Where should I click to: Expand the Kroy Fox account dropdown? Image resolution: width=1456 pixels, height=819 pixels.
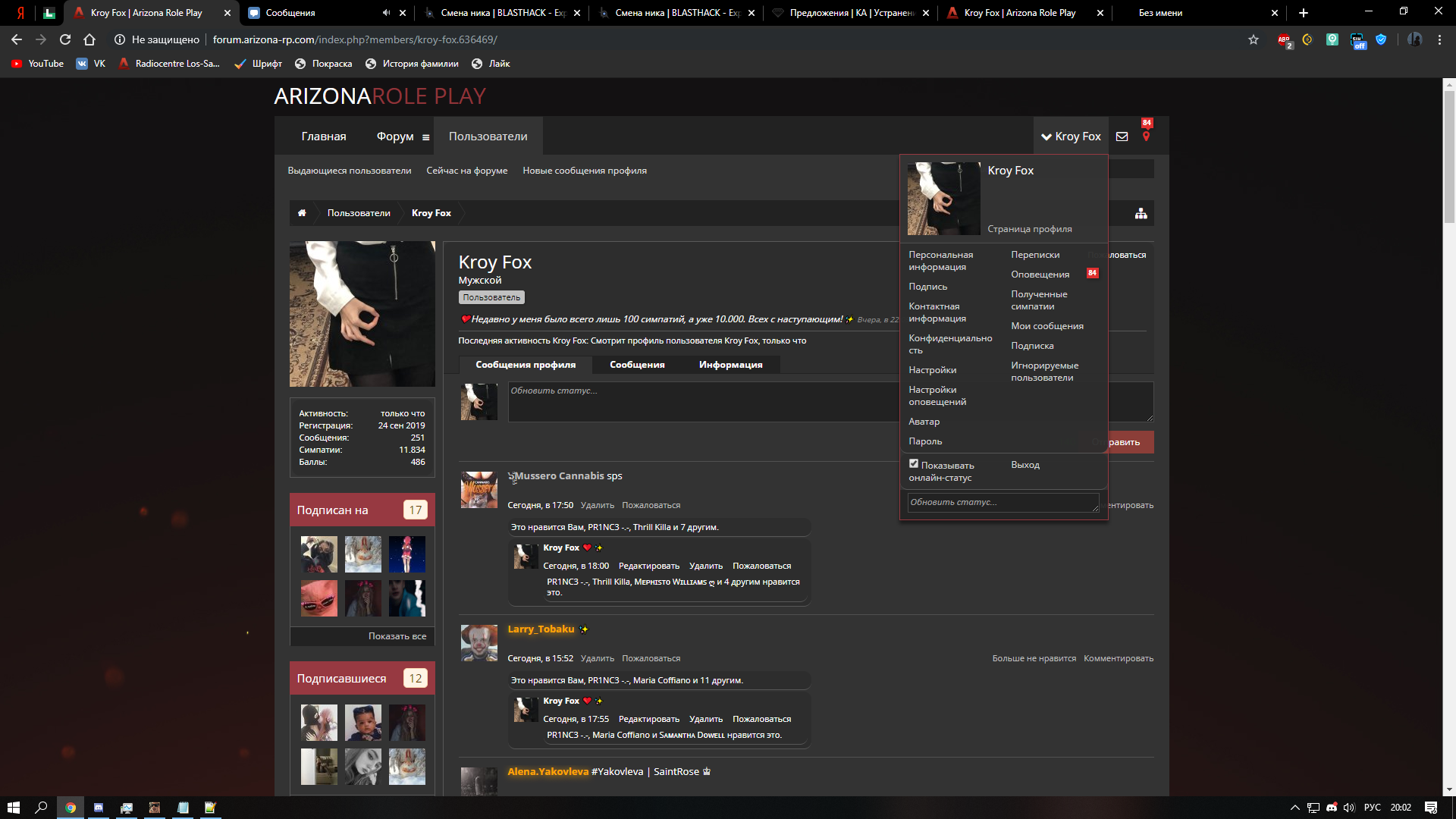tap(1071, 136)
